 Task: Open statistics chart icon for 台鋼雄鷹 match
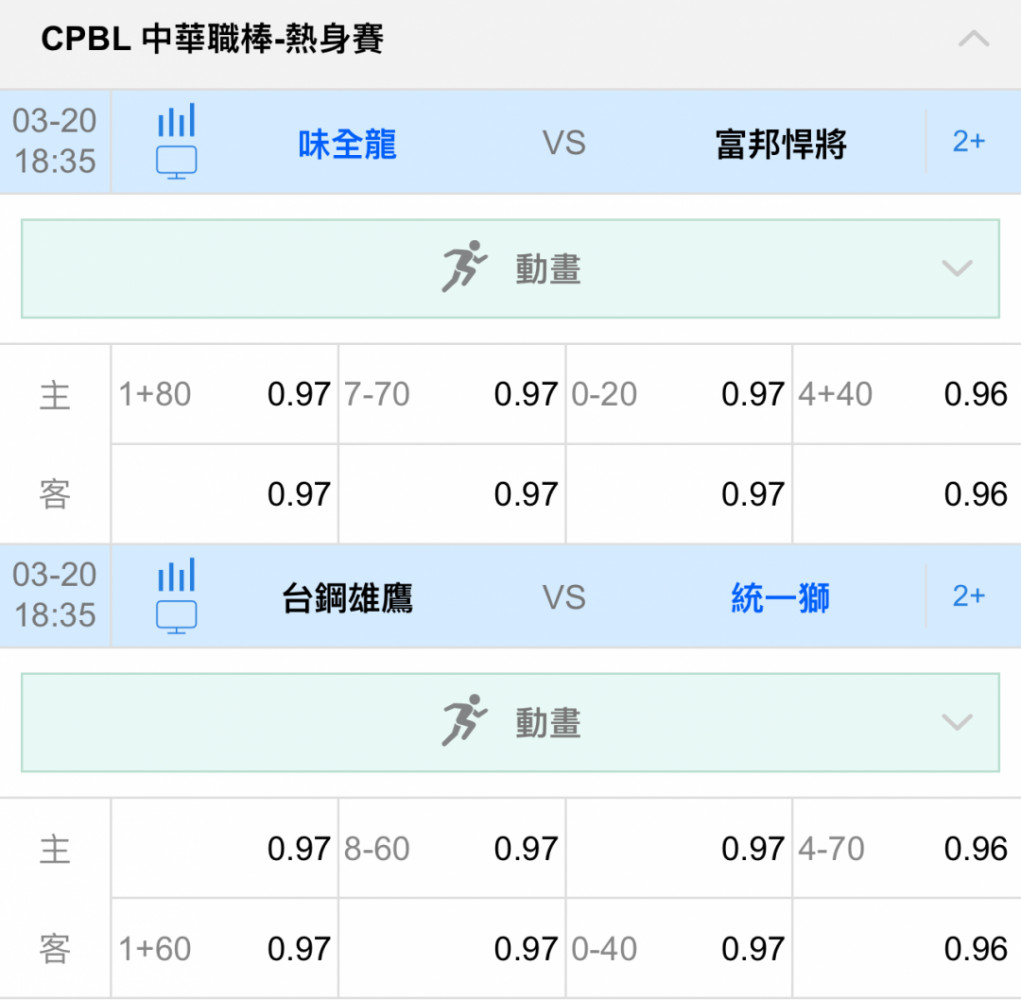pyautogui.click(x=176, y=574)
